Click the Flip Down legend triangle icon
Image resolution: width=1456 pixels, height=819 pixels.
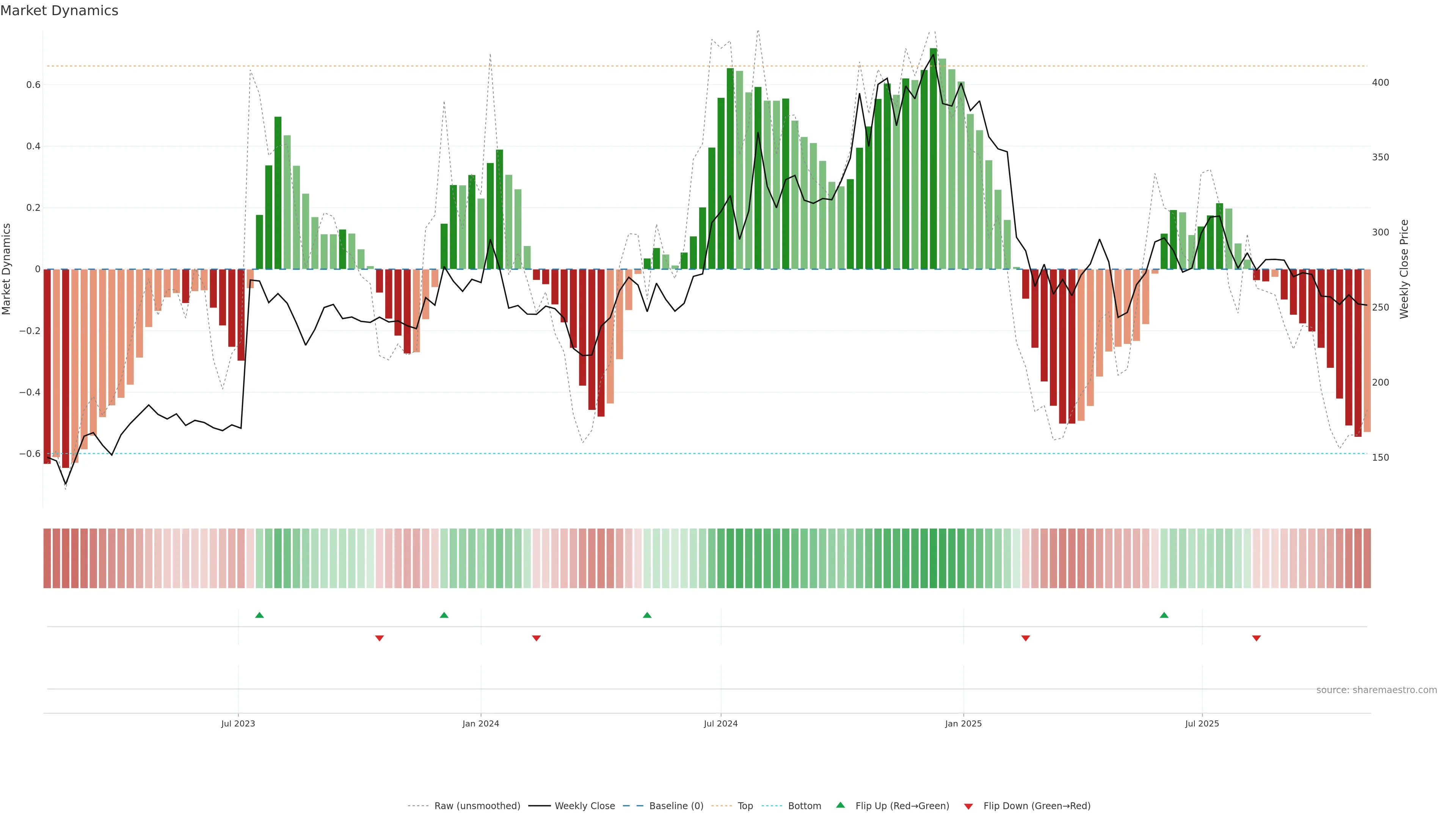coord(968,806)
